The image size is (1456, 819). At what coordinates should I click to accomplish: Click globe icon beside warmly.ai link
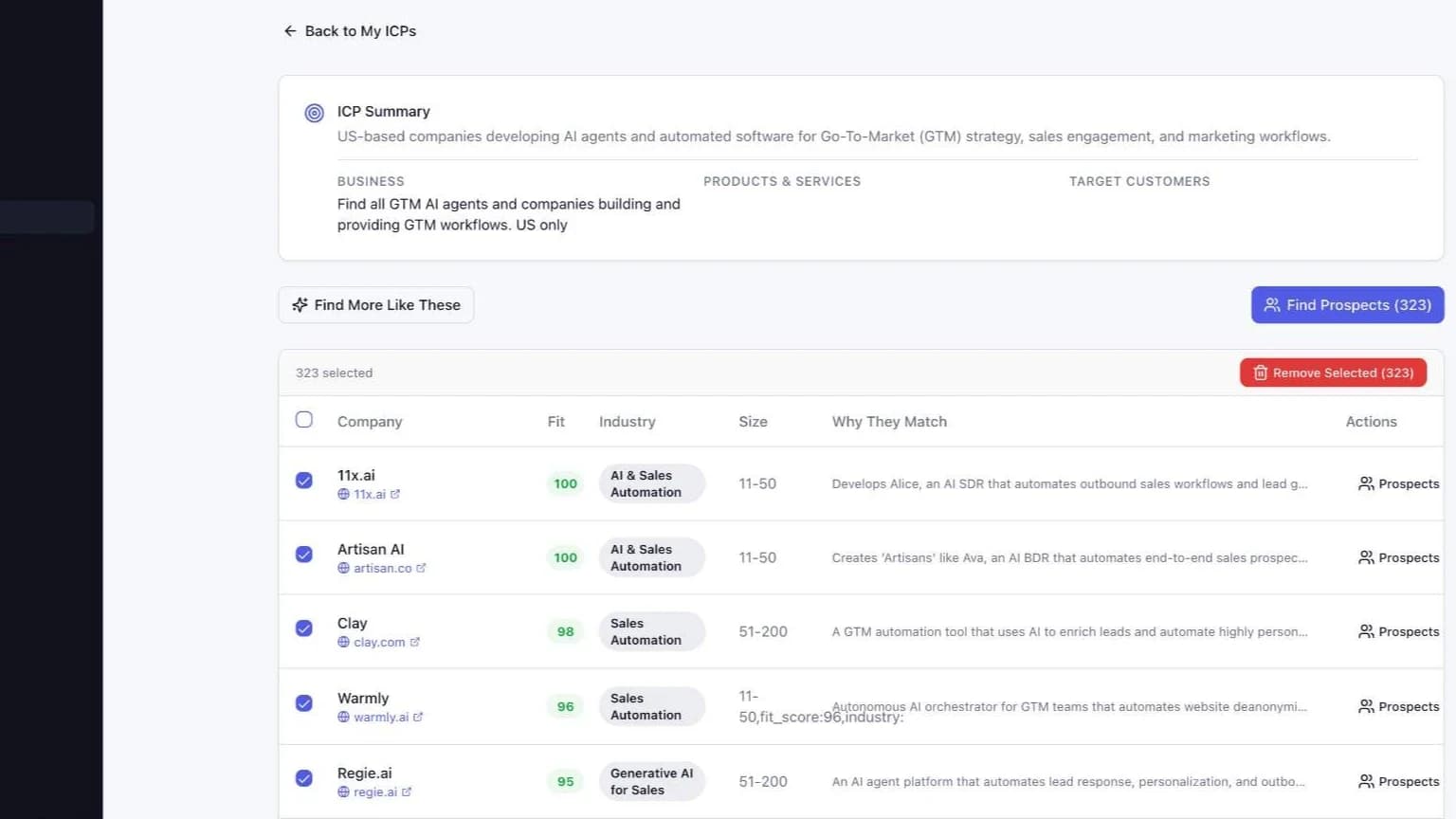pyautogui.click(x=343, y=717)
